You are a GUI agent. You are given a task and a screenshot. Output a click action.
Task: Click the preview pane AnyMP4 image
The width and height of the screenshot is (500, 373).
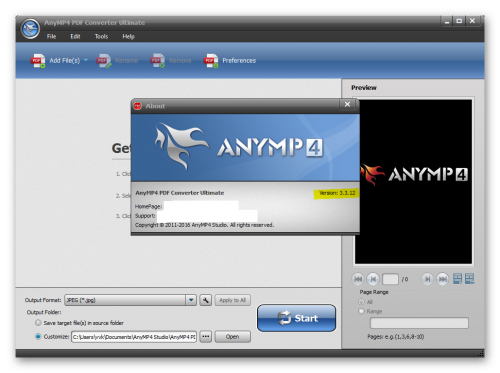click(x=413, y=182)
